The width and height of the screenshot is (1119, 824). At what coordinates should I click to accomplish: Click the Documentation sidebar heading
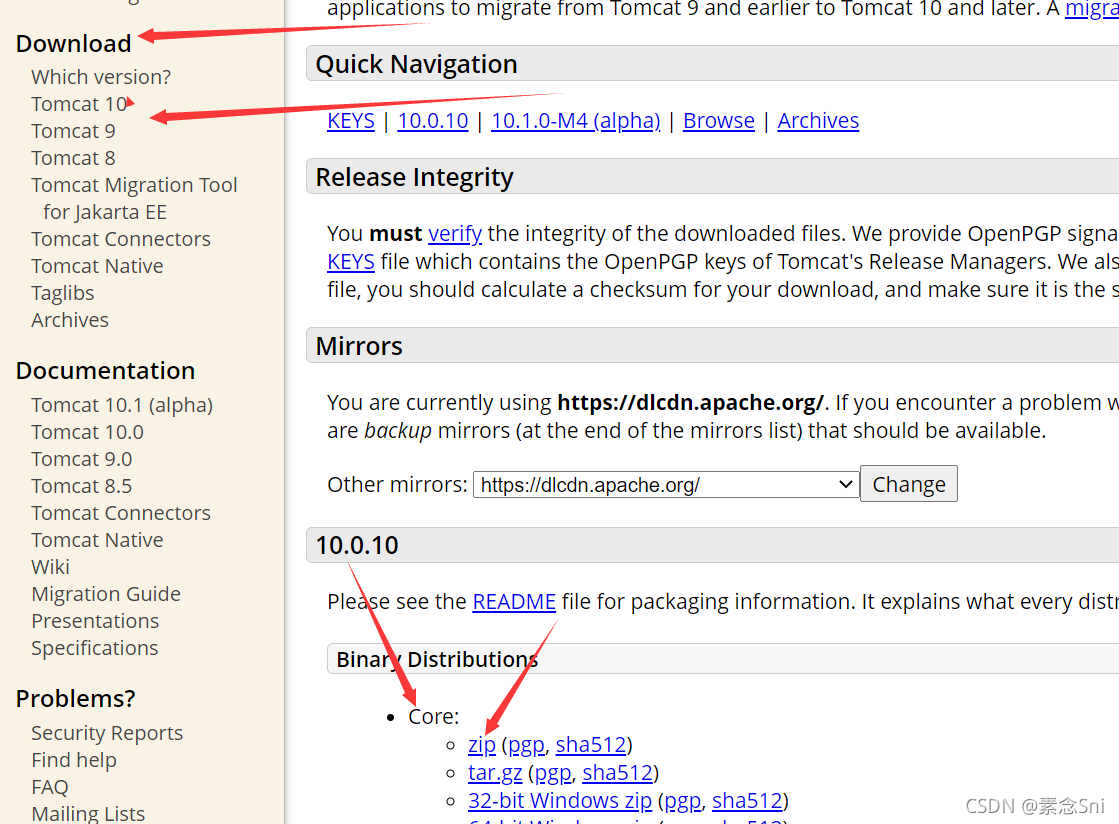(x=105, y=371)
